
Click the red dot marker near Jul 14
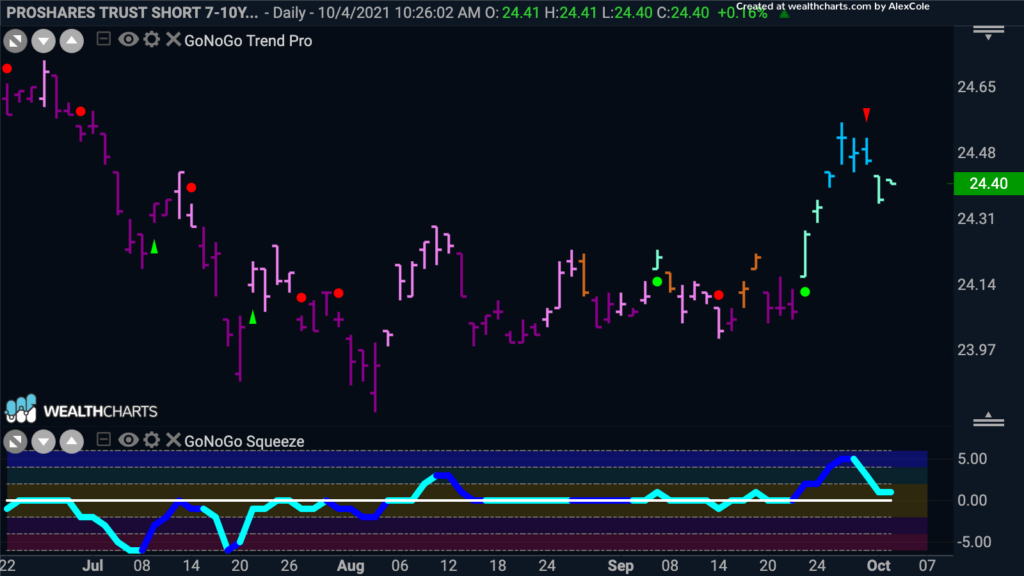coord(191,187)
